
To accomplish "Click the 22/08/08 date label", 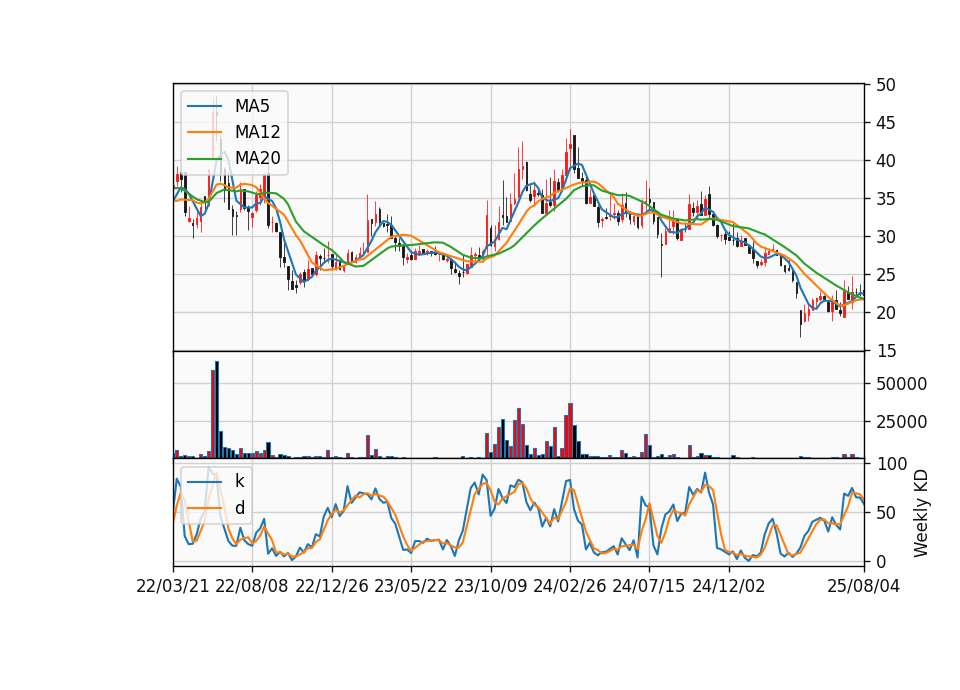I will tap(252, 586).
